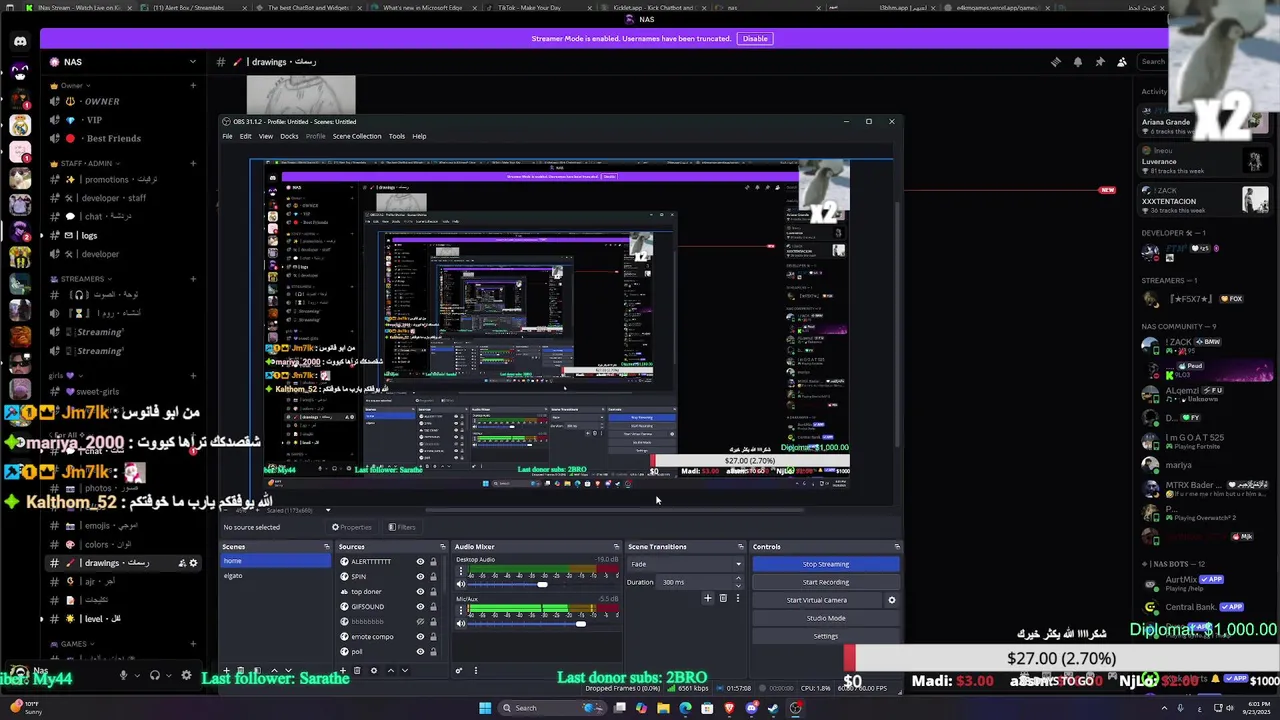Open the OBS File menu
The width and height of the screenshot is (1280, 720).
click(x=227, y=136)
